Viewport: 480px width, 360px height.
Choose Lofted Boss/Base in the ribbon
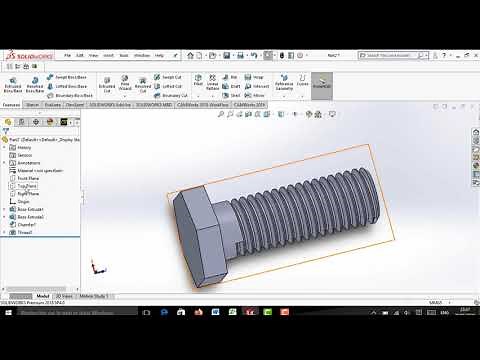coord(67,86)
